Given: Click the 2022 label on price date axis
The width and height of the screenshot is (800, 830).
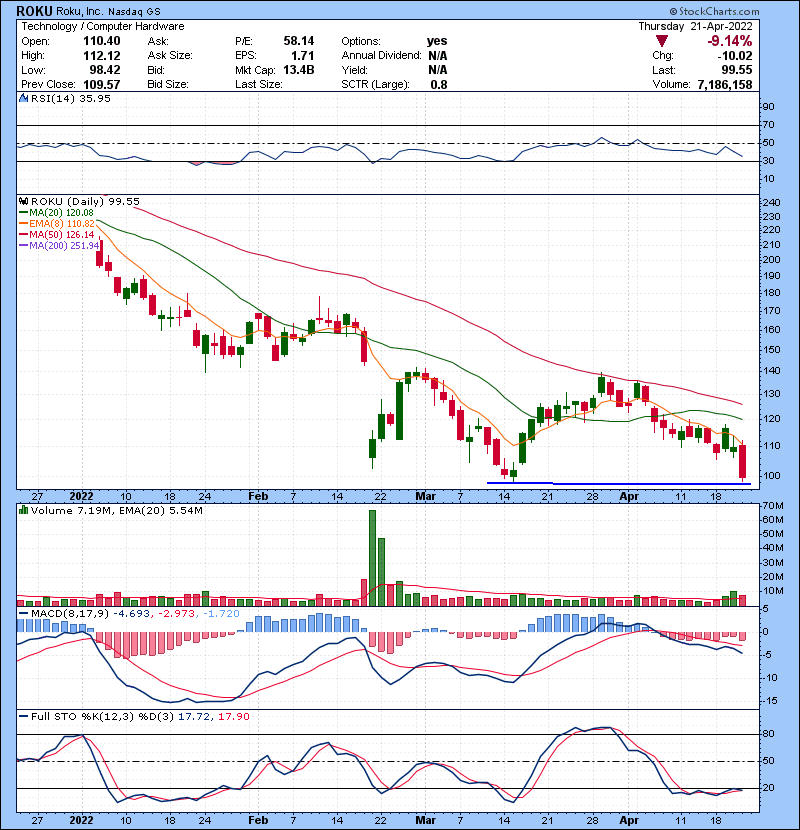Looking at the screenshot, I should (81, 497).
